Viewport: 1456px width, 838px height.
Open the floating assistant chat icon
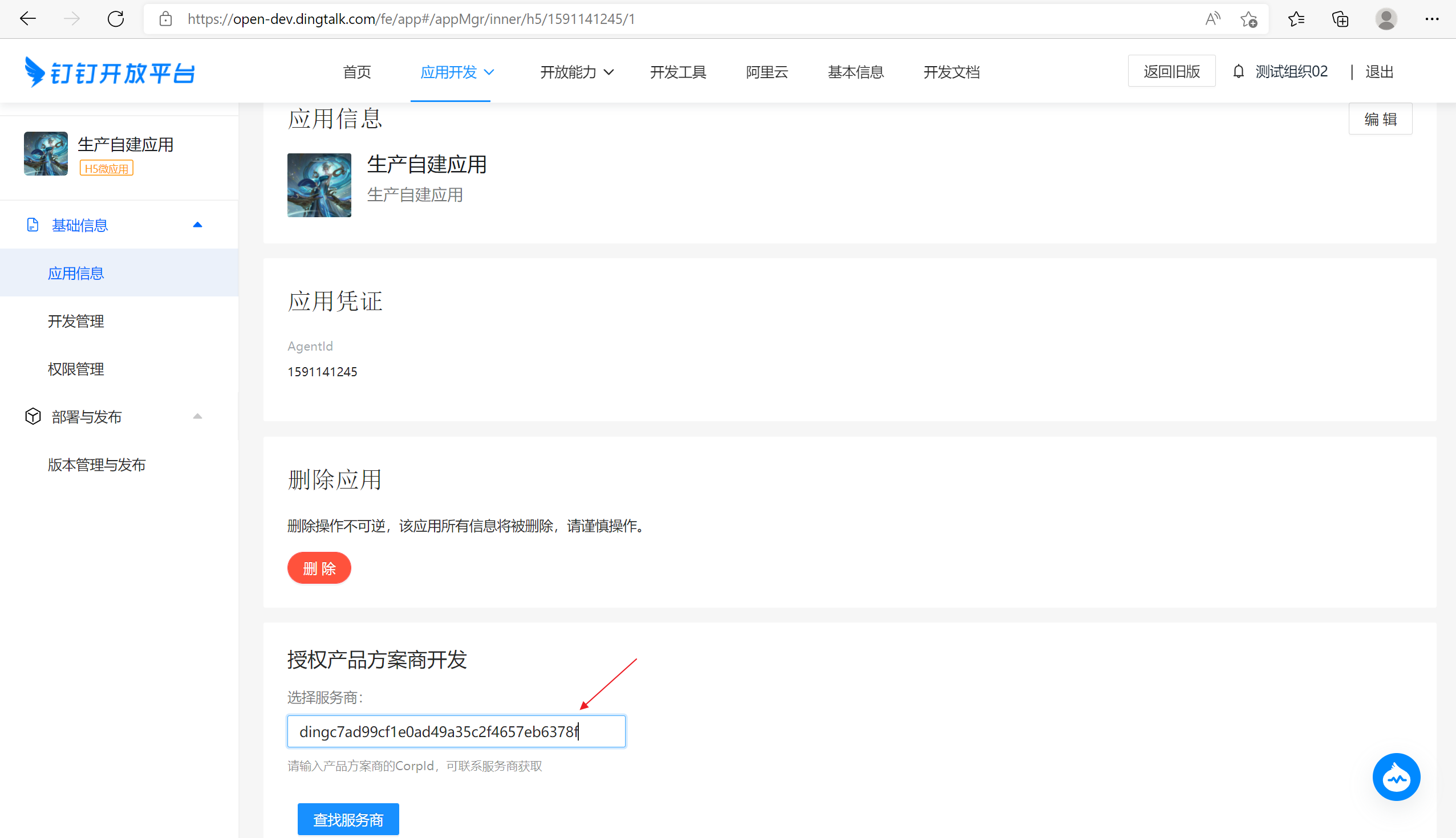(x=1396, y=776)
